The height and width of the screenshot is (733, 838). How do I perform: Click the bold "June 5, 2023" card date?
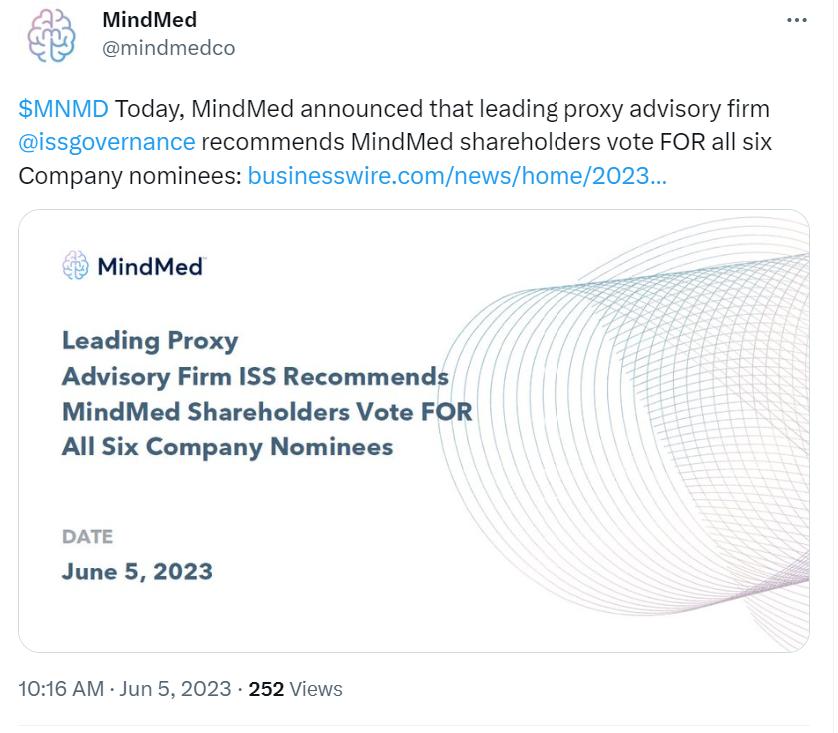tap(137, 572)
